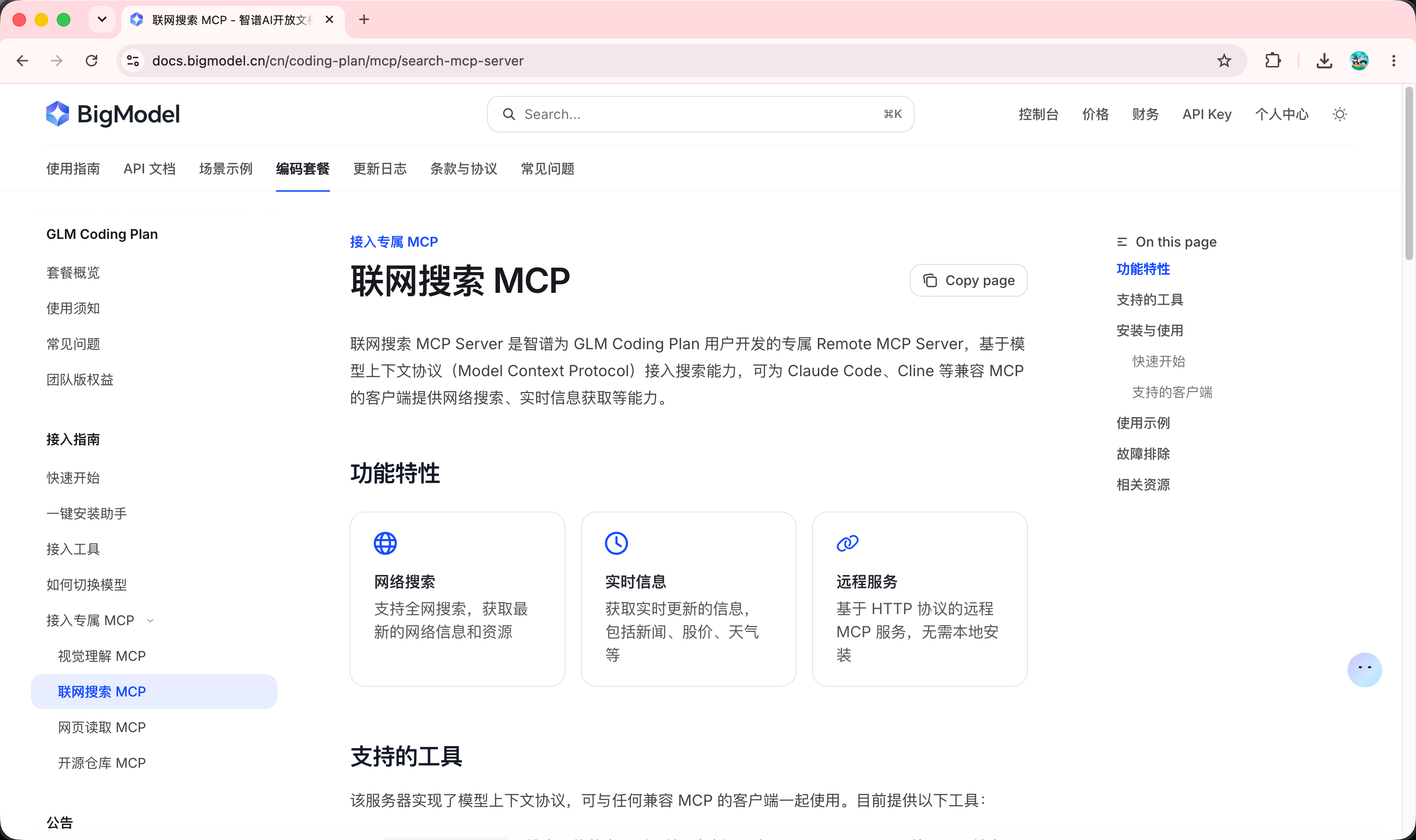Open 常见问题 in the left sidebar
1416x840 pixels.
(73, 344)
